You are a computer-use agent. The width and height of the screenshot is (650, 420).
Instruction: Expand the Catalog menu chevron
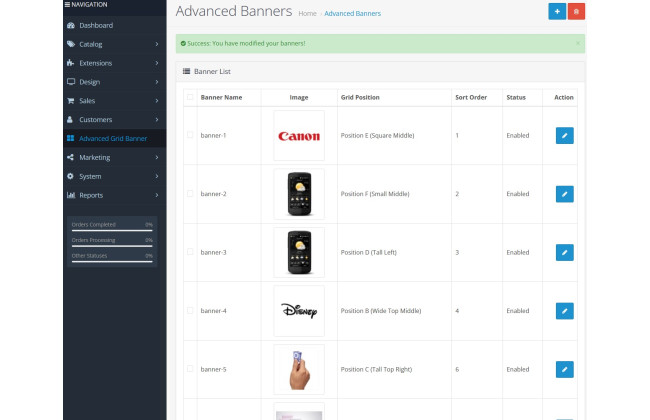pyautogui.click(x=157, y=44)
